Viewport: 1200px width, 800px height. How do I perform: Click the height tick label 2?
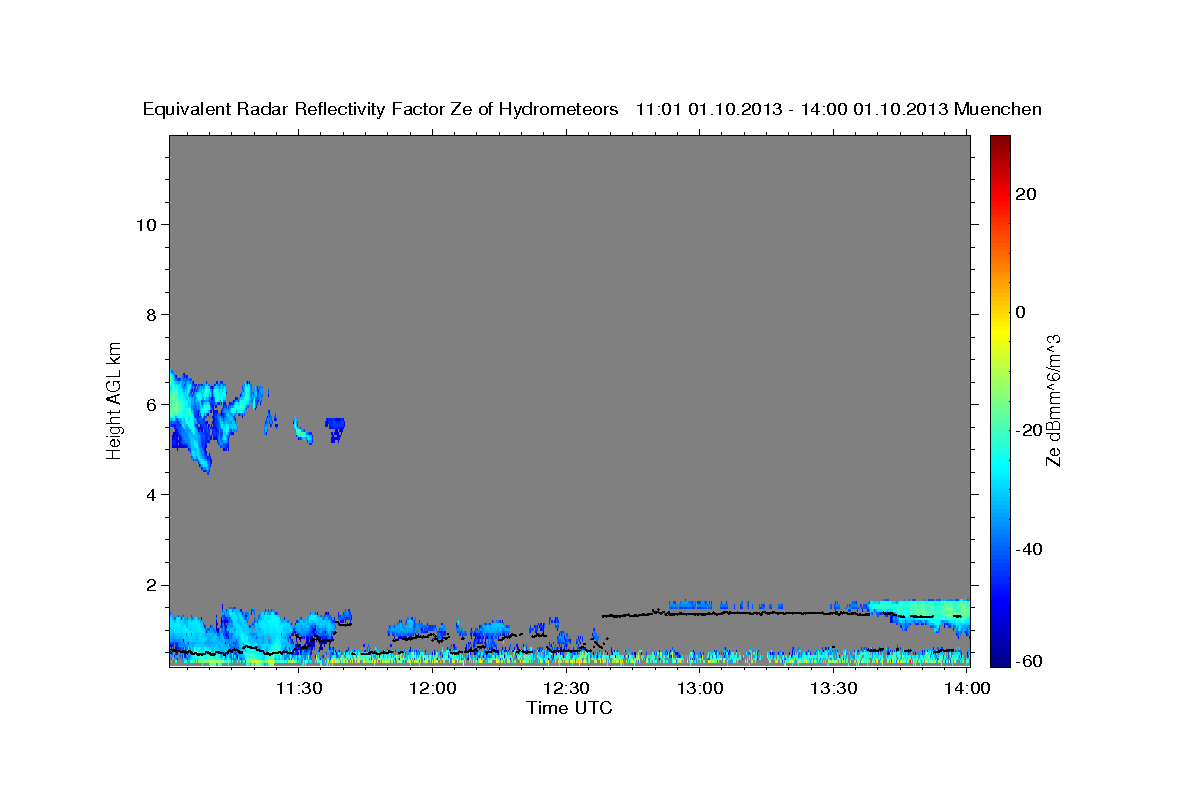pyautogui.click(x=152, y=584)
